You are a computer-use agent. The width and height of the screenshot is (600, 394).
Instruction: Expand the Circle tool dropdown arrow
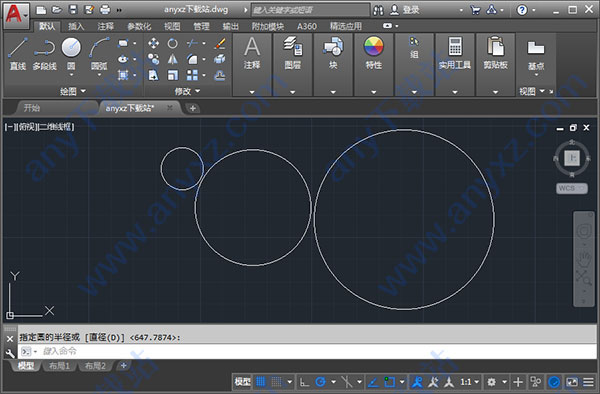point(71,75)
